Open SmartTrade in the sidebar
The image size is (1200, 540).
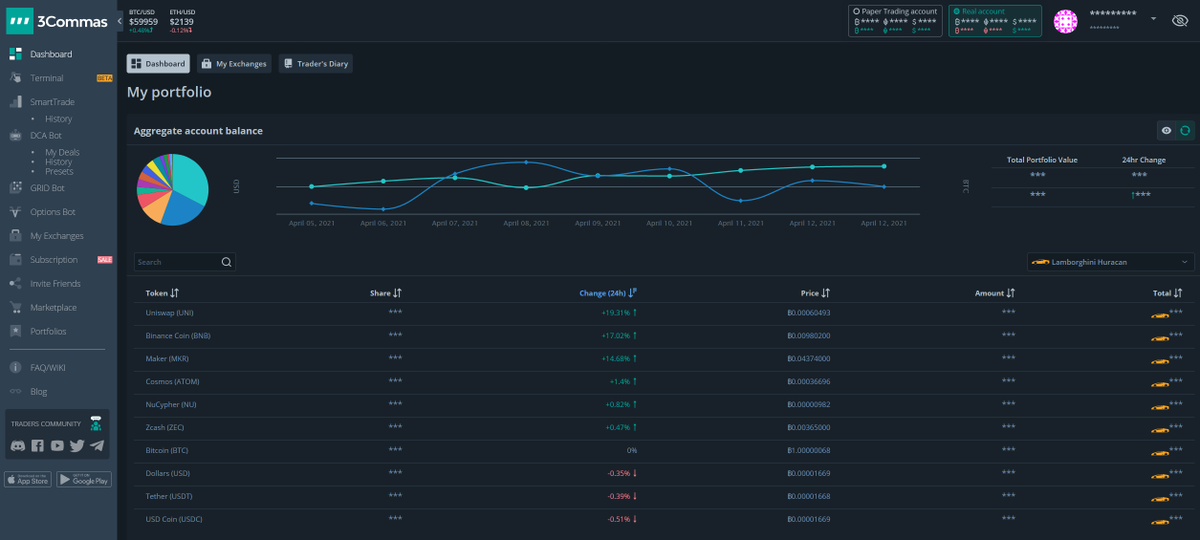[52, 102]
